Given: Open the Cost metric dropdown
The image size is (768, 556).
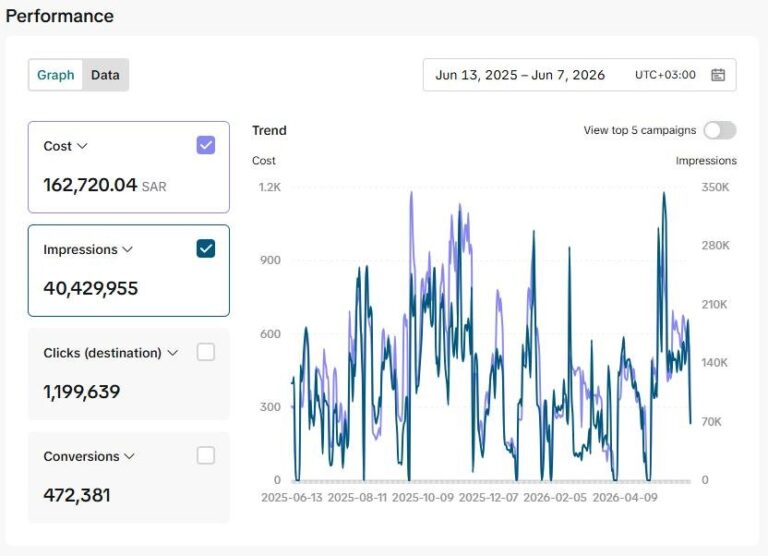Looking at the screenshot, I should 65,146.
